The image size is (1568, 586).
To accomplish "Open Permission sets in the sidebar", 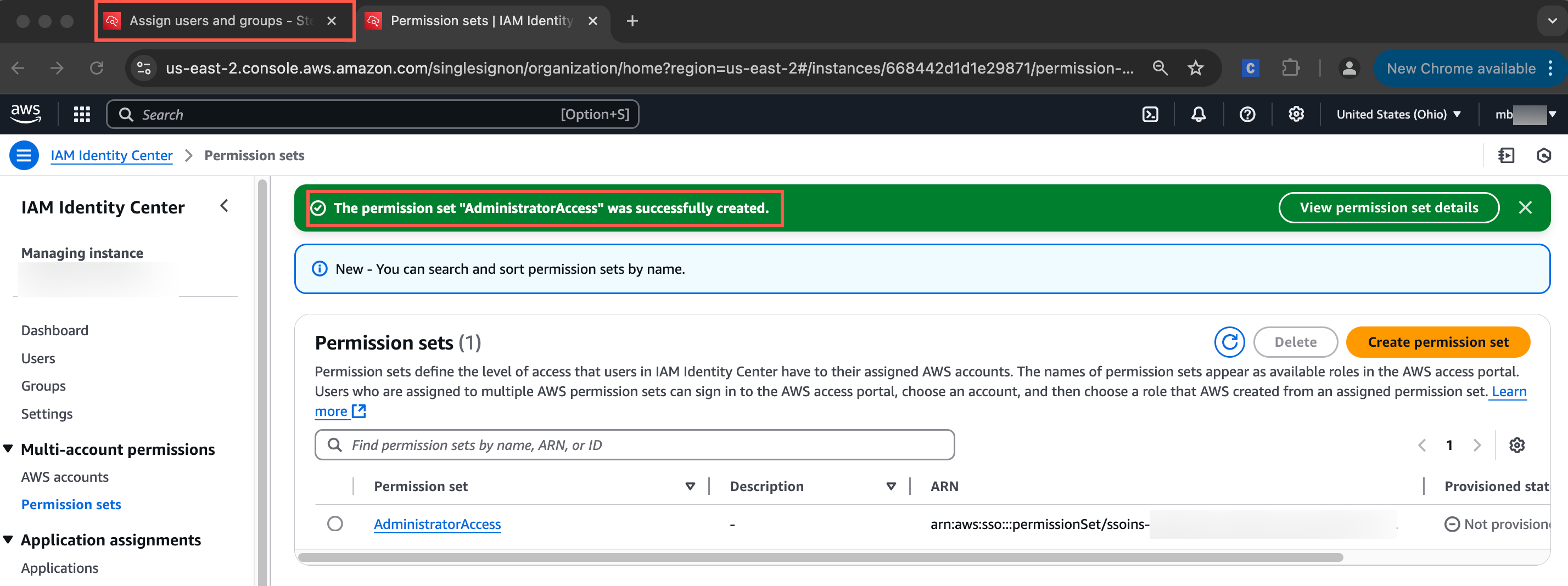I will coord(71,504).
